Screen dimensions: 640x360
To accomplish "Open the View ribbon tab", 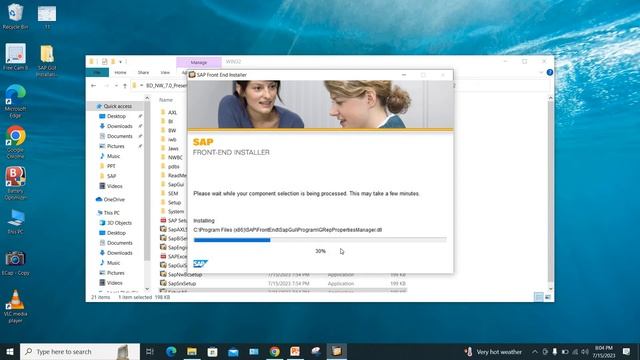I will tap(165, 72).
